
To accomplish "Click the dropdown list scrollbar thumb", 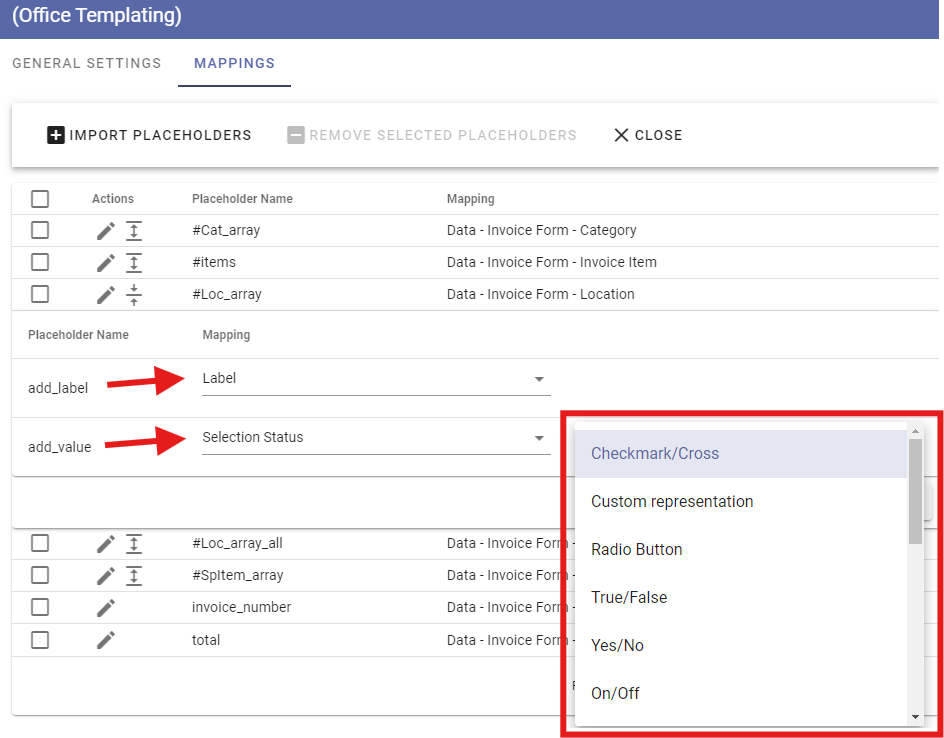I will click(915, 491).
